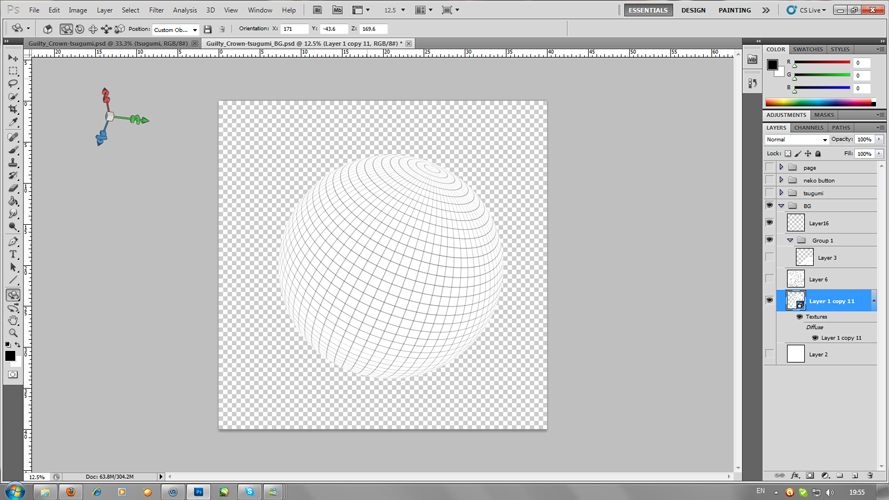Swap foreground and background colors
Screen dimensions: 889x500
[x=18, y=345]
